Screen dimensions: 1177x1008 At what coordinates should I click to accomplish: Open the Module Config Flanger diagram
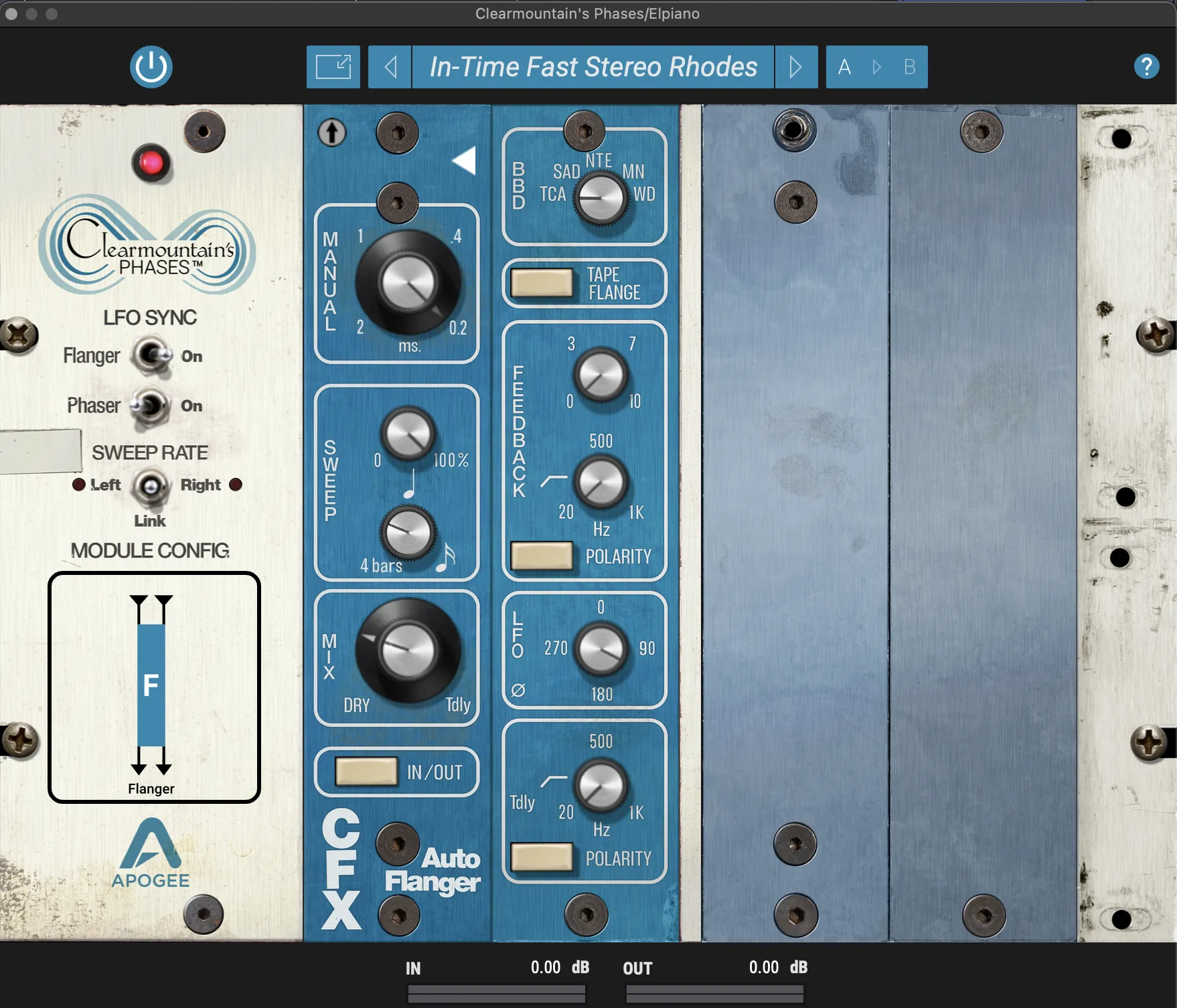coord(154,687)
